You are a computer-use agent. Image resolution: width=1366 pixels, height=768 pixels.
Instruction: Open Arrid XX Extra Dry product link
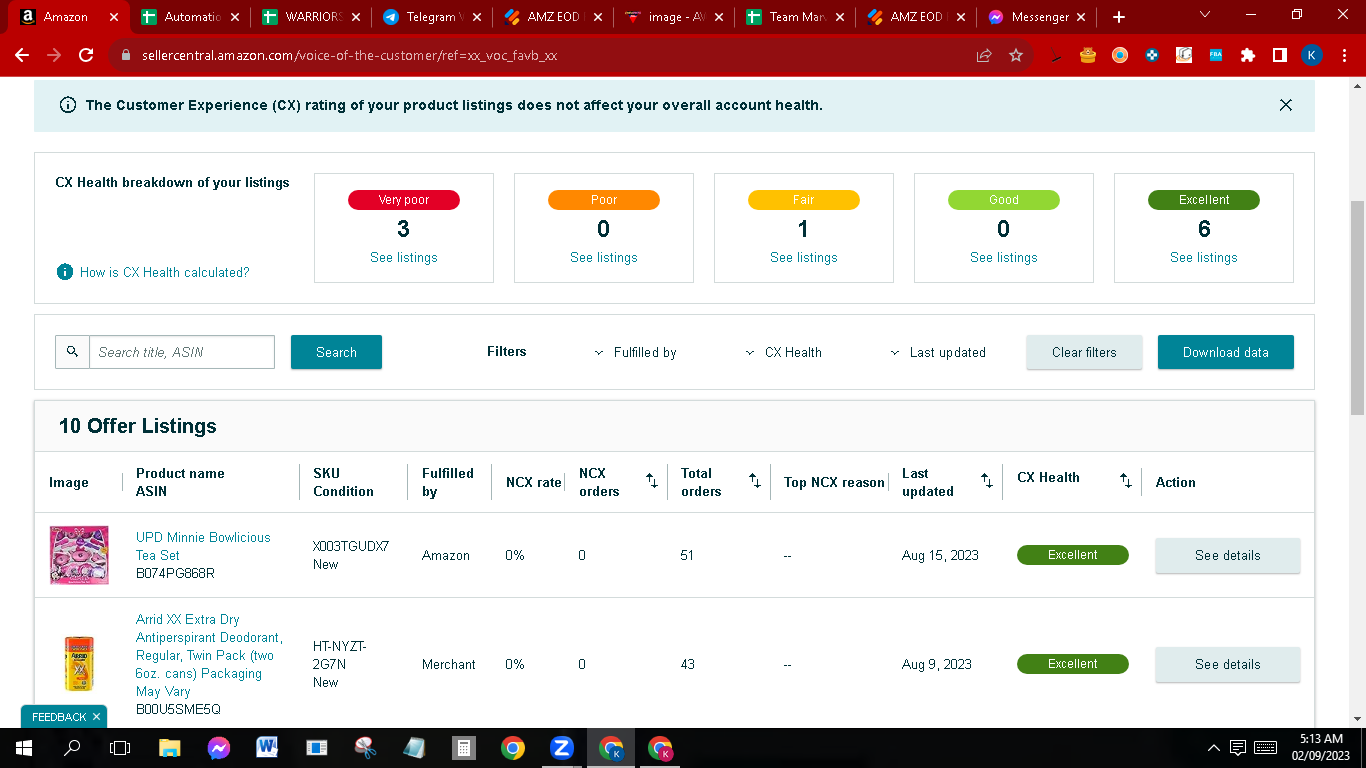[x=209, y=655]
